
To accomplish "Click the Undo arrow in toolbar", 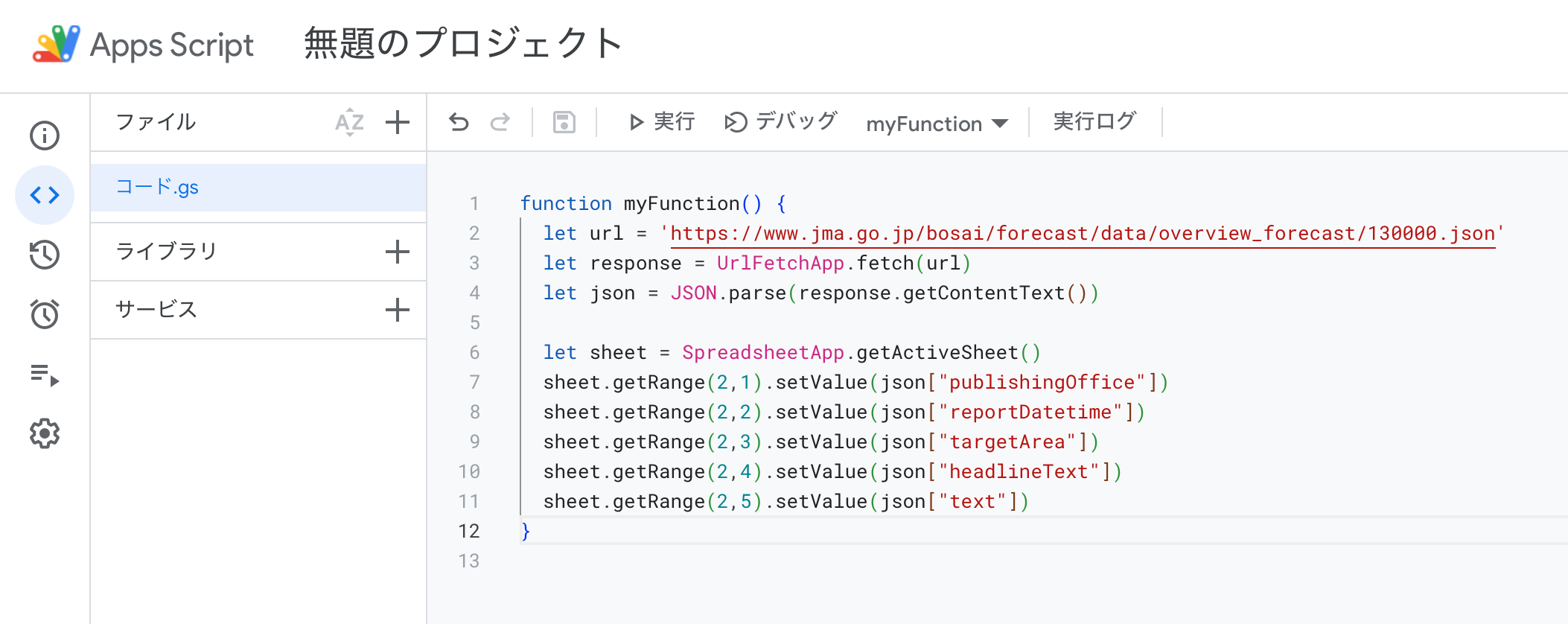I will 459,122.
